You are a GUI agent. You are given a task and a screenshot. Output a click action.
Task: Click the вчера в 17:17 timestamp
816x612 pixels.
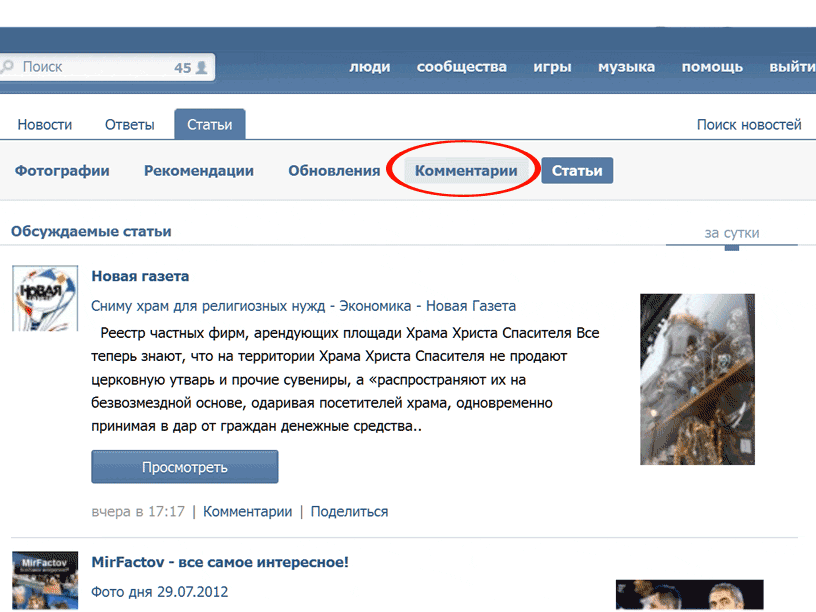(138, 512)
